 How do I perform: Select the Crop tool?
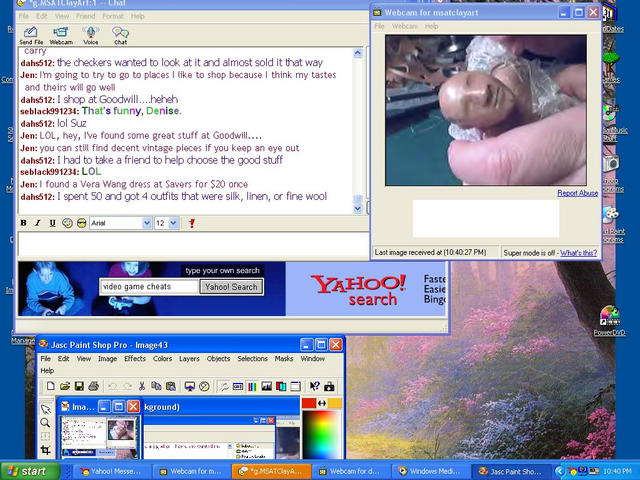click(x=45, y=450)
